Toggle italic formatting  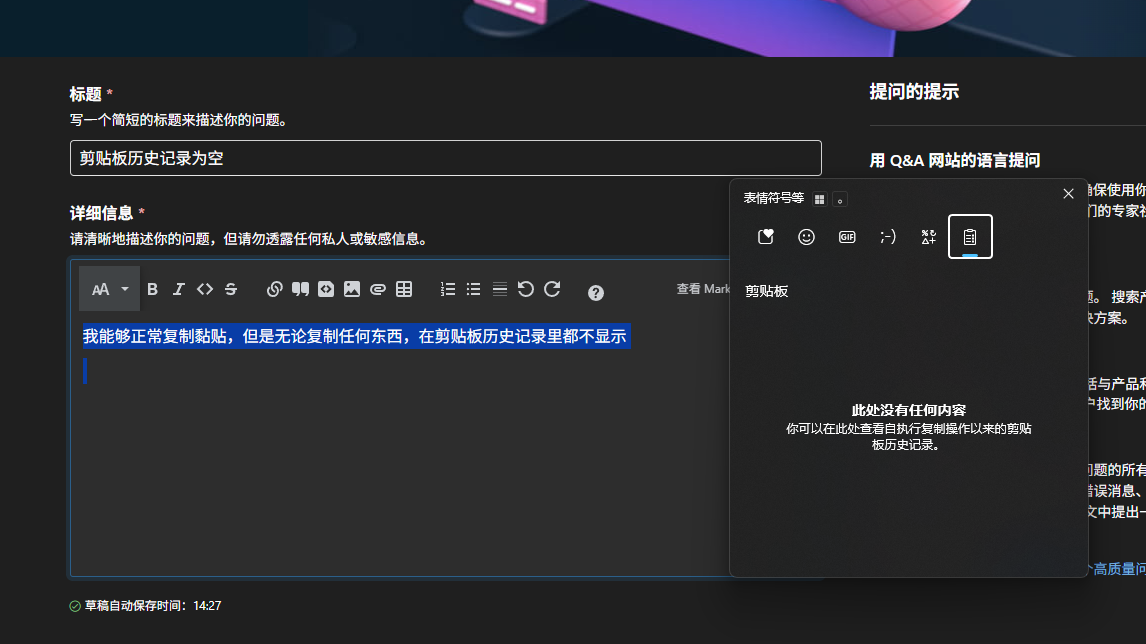pos(179,289)
